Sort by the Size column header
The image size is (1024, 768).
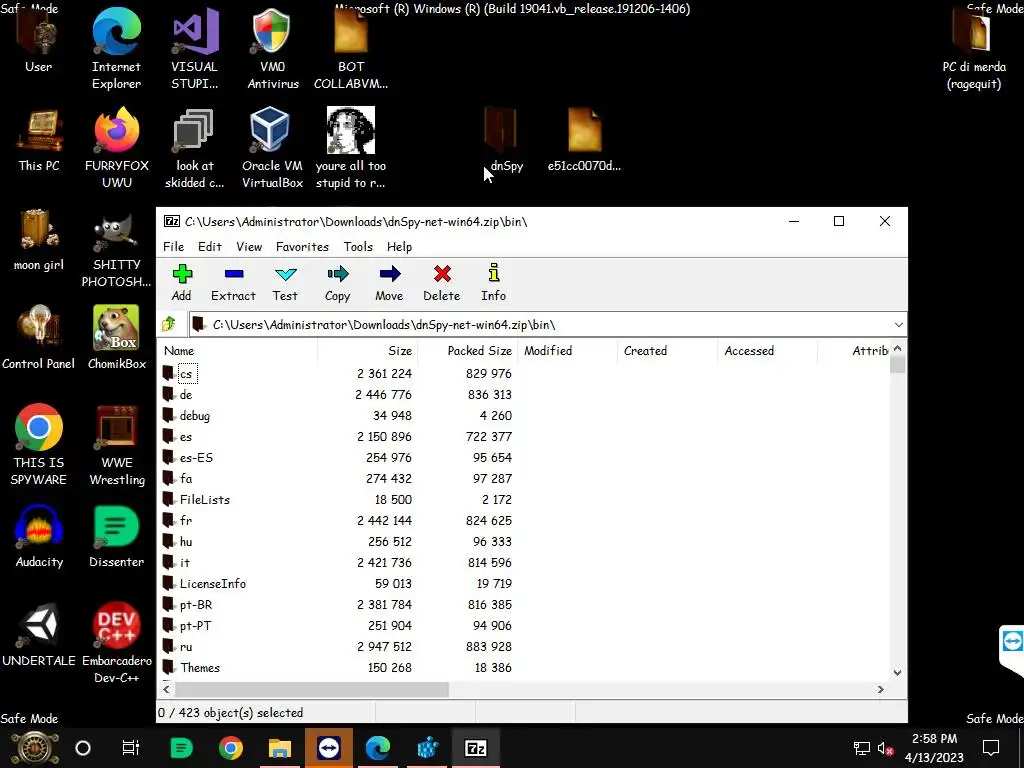click(368, 351)
